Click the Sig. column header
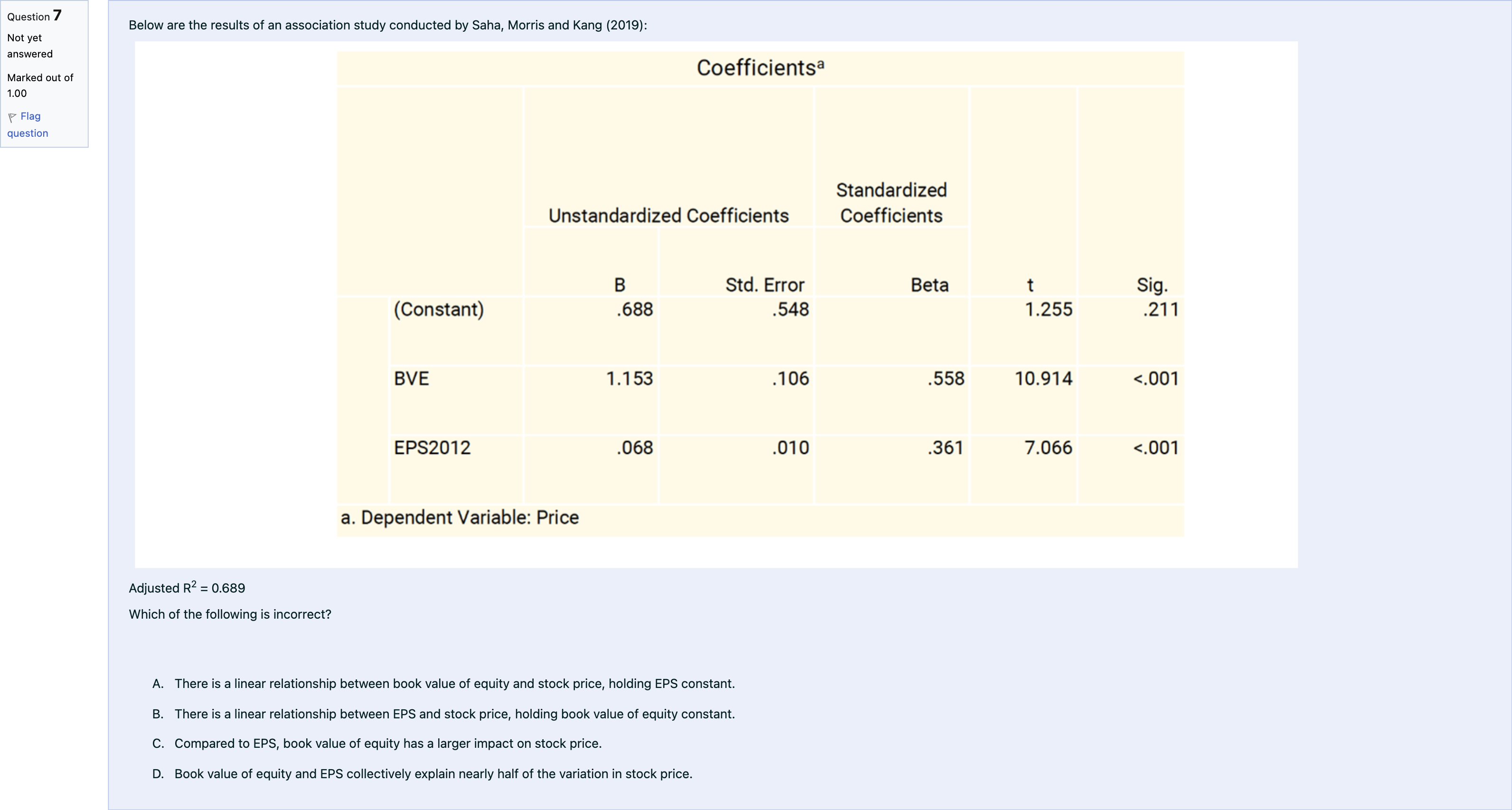Screen dimensions: 1512x810 tap(1152, 285)
